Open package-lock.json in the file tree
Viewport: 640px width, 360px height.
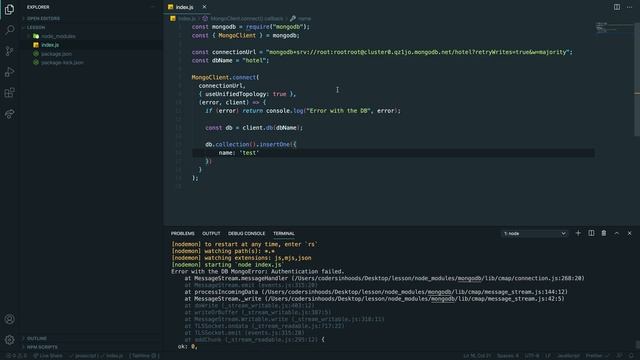tap(62, 62)
